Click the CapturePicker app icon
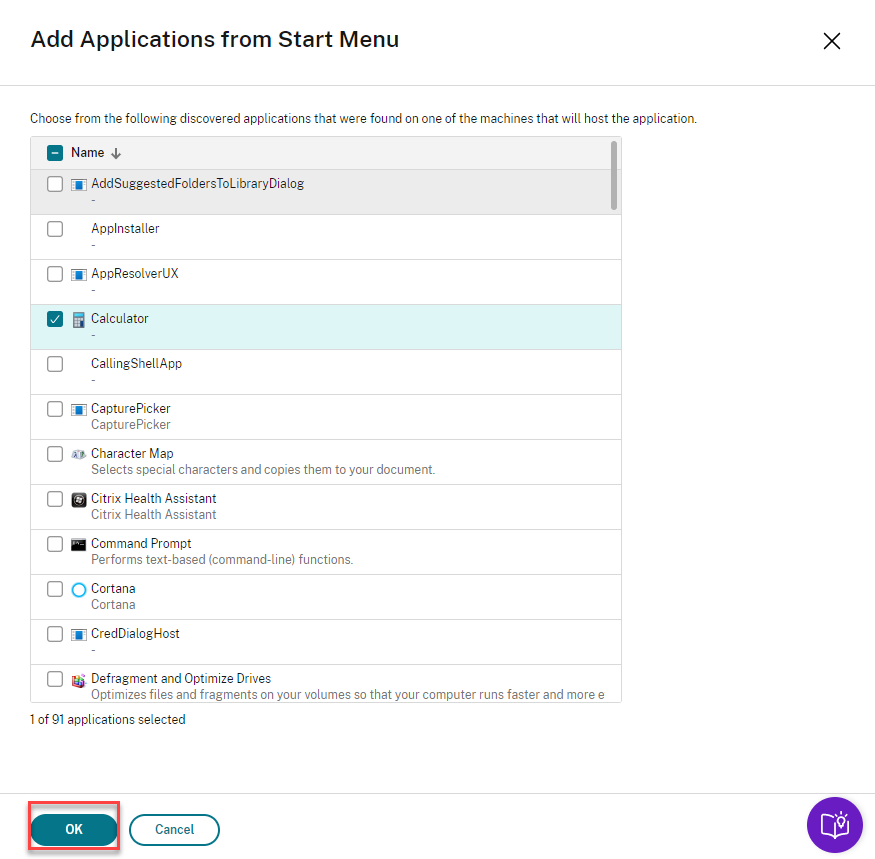 79,410
